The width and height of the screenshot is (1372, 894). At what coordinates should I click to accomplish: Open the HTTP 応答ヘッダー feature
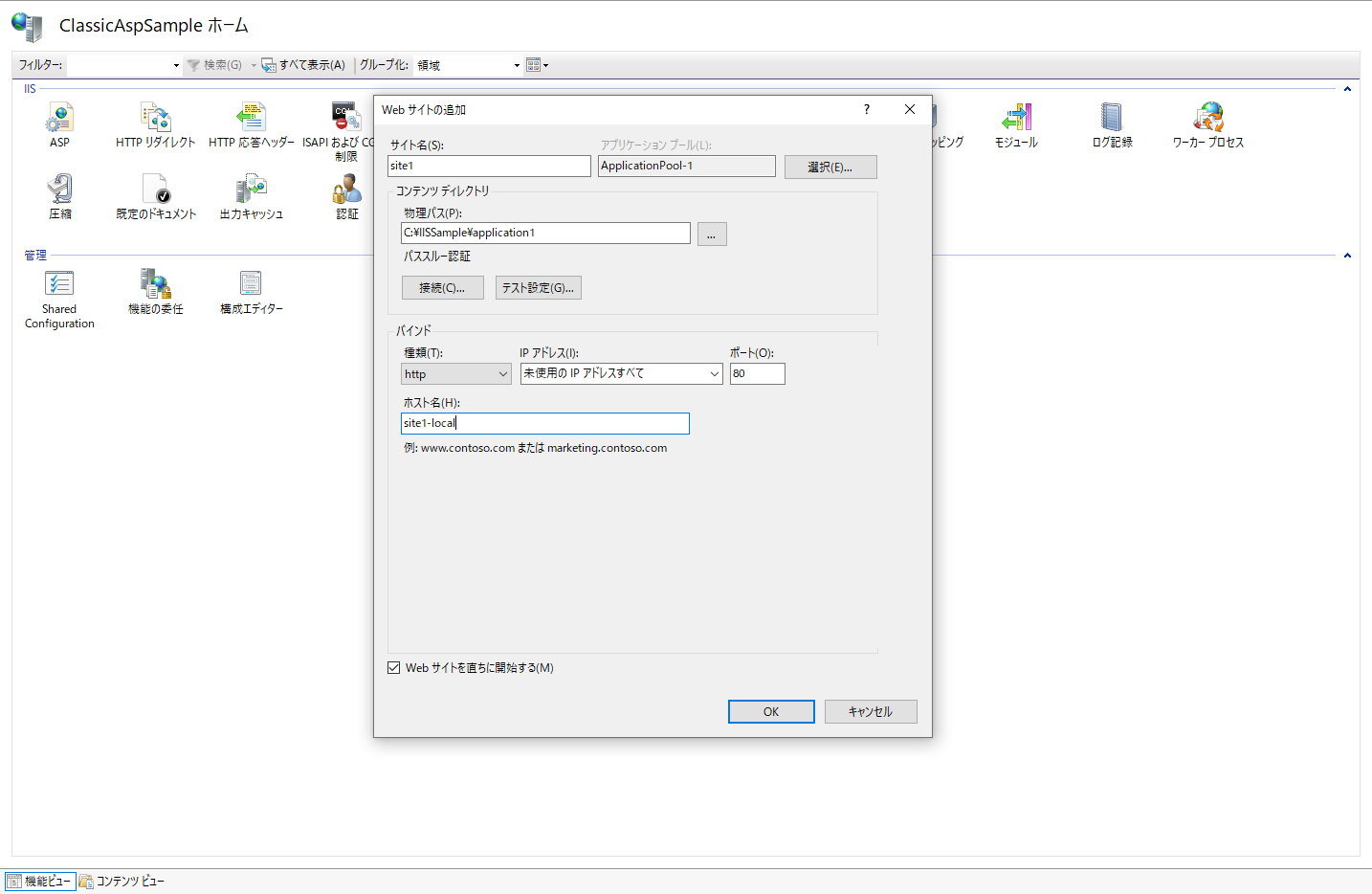click(x=252, y=124)
